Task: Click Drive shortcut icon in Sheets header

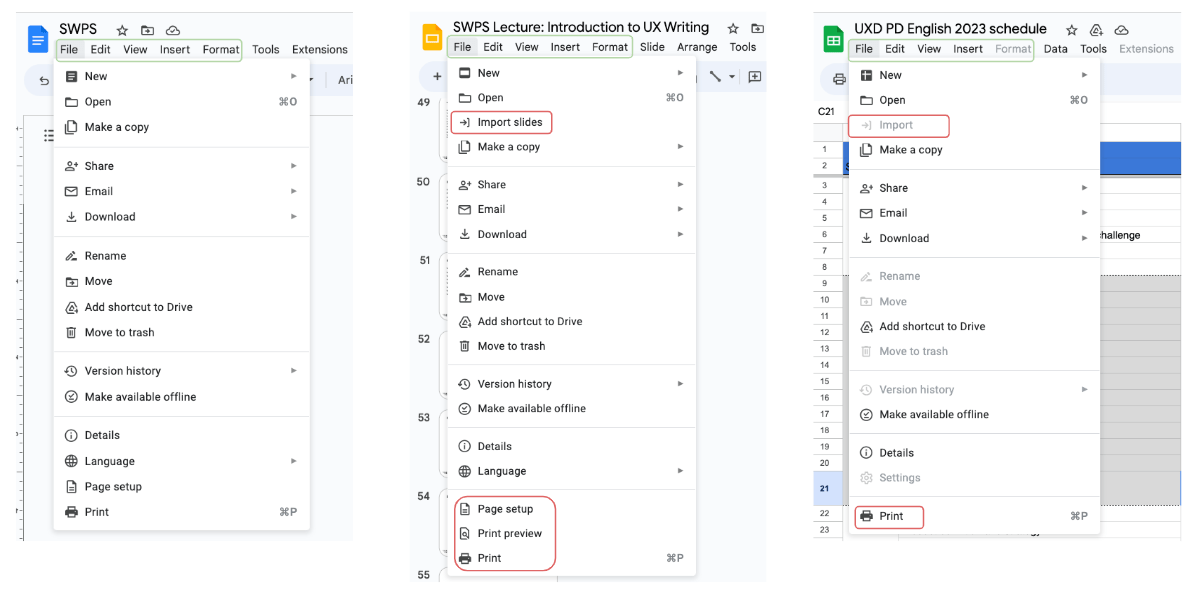Action: [x=1097, y=30]
